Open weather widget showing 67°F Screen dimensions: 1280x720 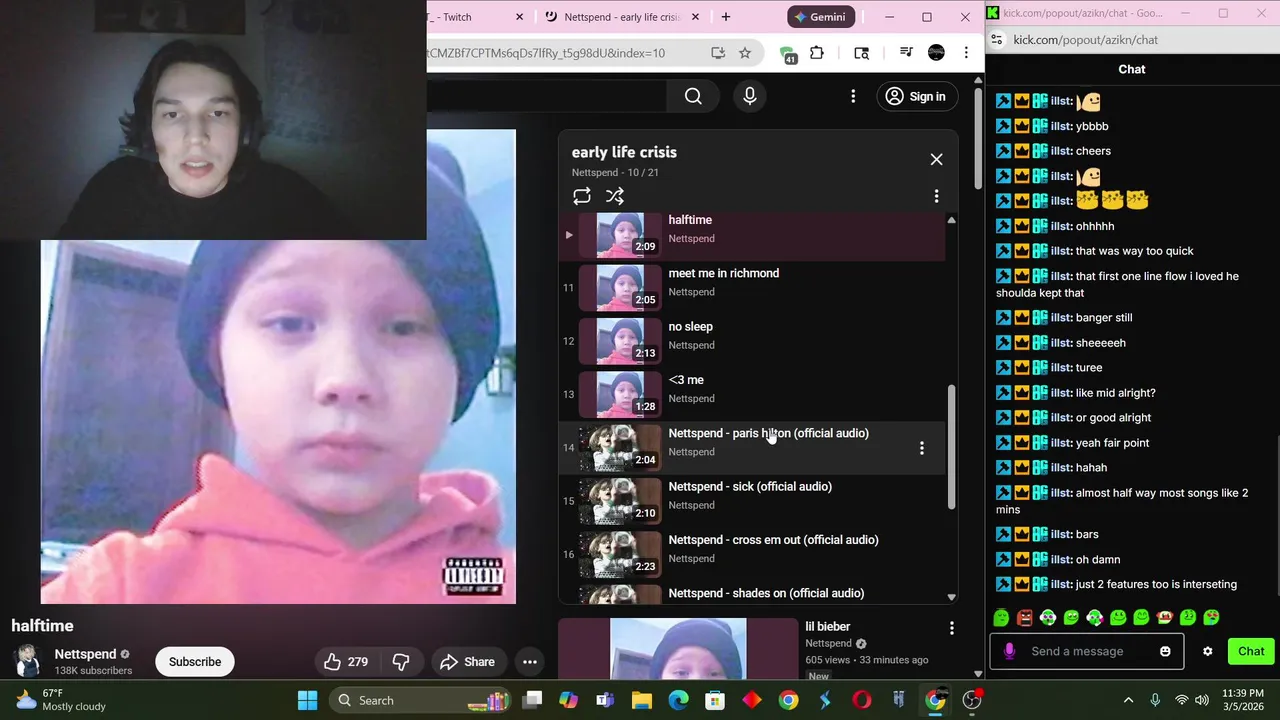pos(62,700)
